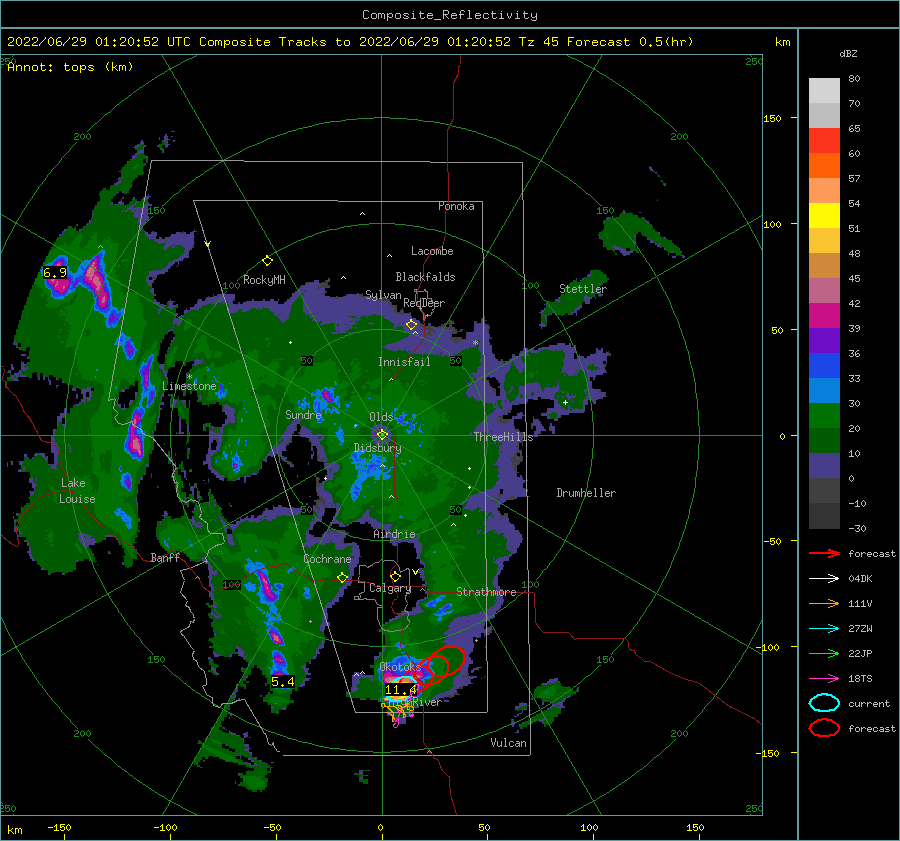
Task: Select the orange 111V track arrow
Action: tap(824, 603)
